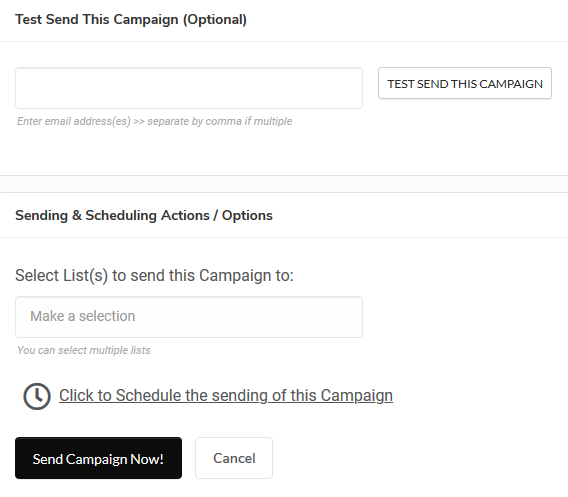Open the 'Make a selection' list dropdown
The width and height of the screenshot is (568, 497).
pos(189,317)
